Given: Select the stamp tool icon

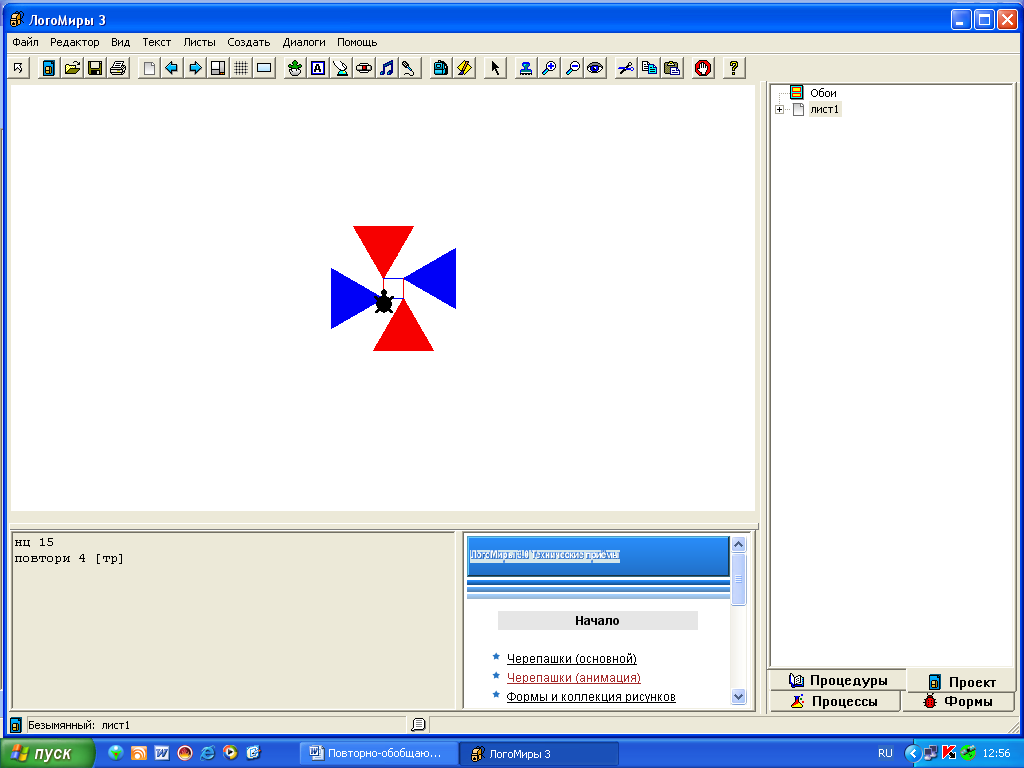Looking at the screenshot, I should pos(526,68).
